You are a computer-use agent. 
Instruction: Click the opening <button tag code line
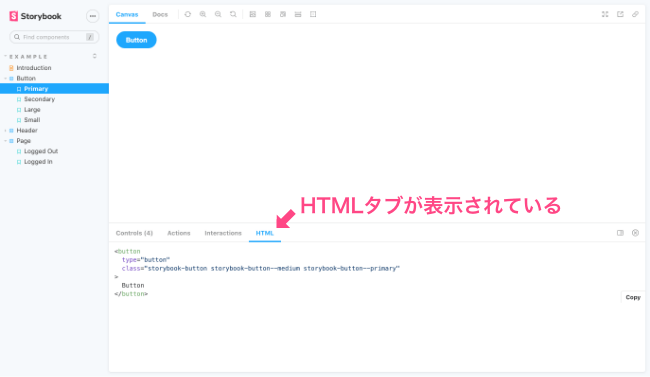click(x=128, y=251)
